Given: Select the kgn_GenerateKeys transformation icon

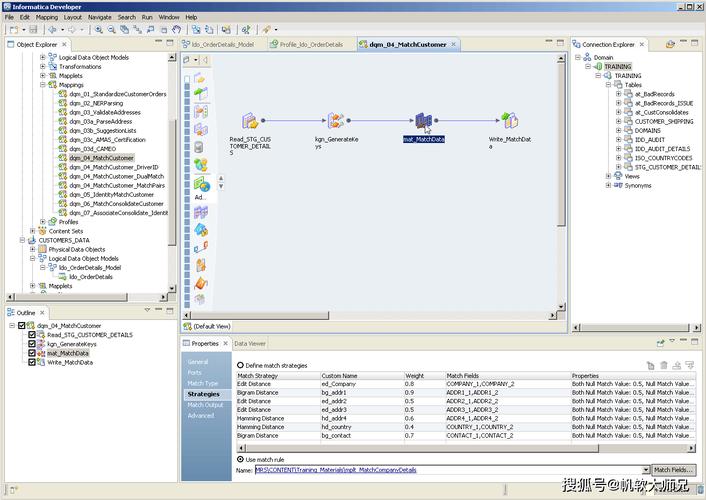Looking at the screenshot, I should (336, 121).
